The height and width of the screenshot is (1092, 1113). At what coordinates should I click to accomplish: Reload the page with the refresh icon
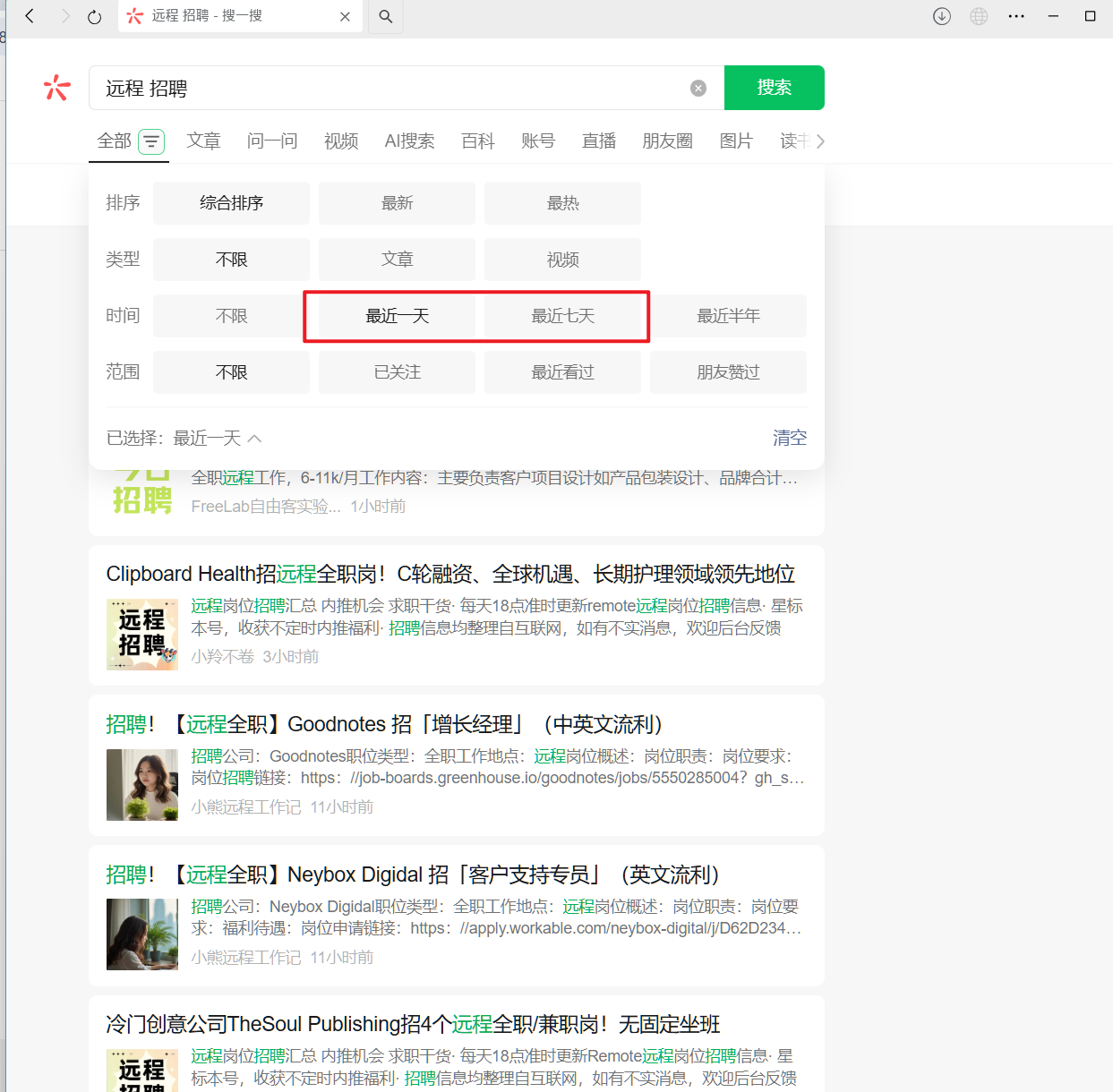point(94,16)
